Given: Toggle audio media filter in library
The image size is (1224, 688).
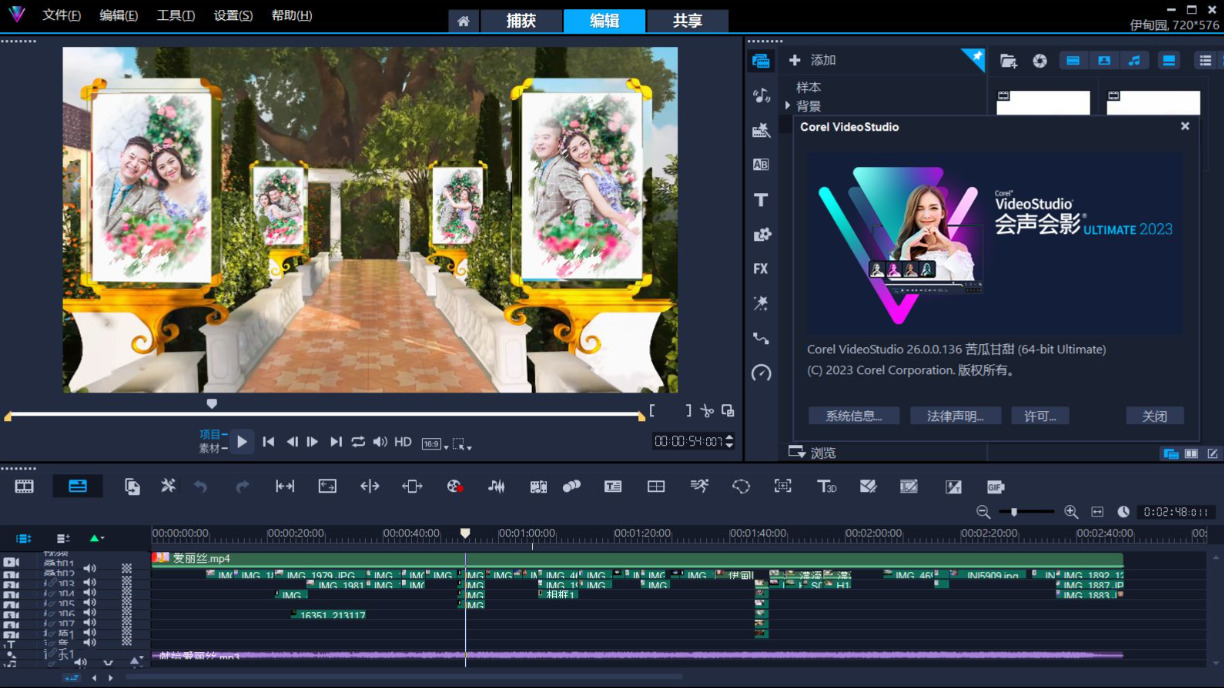Looking at the screenshot, I should coord(1134,61).
